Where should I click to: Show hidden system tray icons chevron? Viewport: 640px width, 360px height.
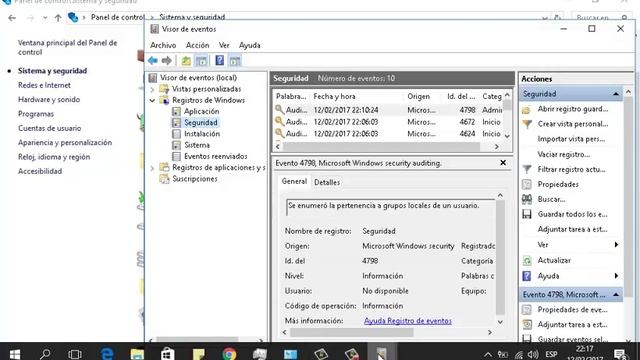pos(488,355)
